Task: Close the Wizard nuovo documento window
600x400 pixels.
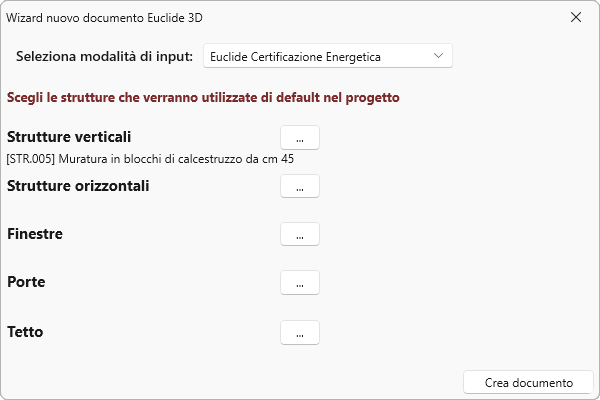Action: coord(576,17)
